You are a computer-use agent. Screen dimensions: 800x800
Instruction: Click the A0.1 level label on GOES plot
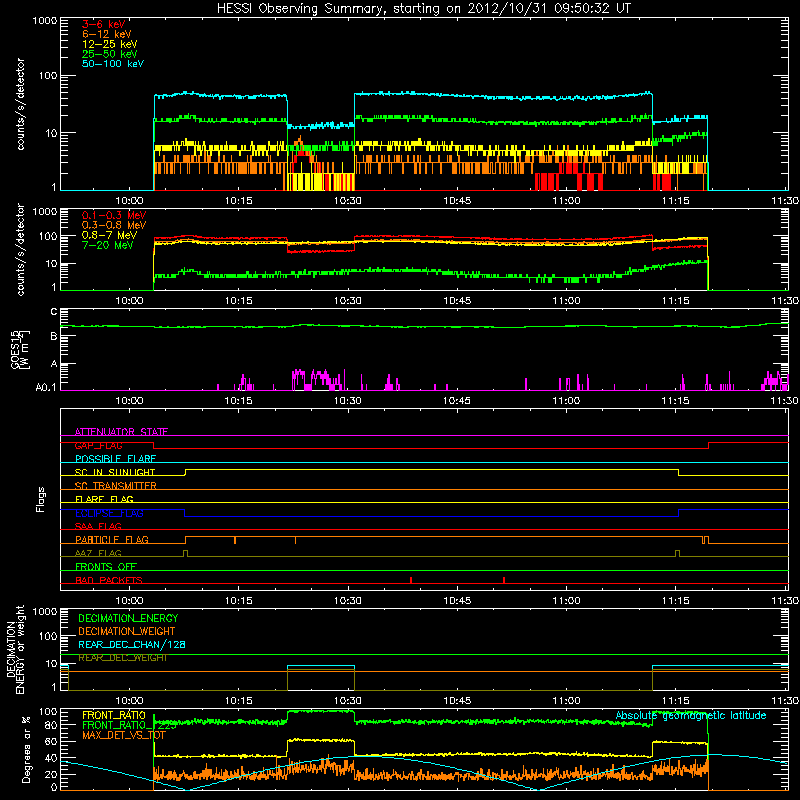coord(45,388)
